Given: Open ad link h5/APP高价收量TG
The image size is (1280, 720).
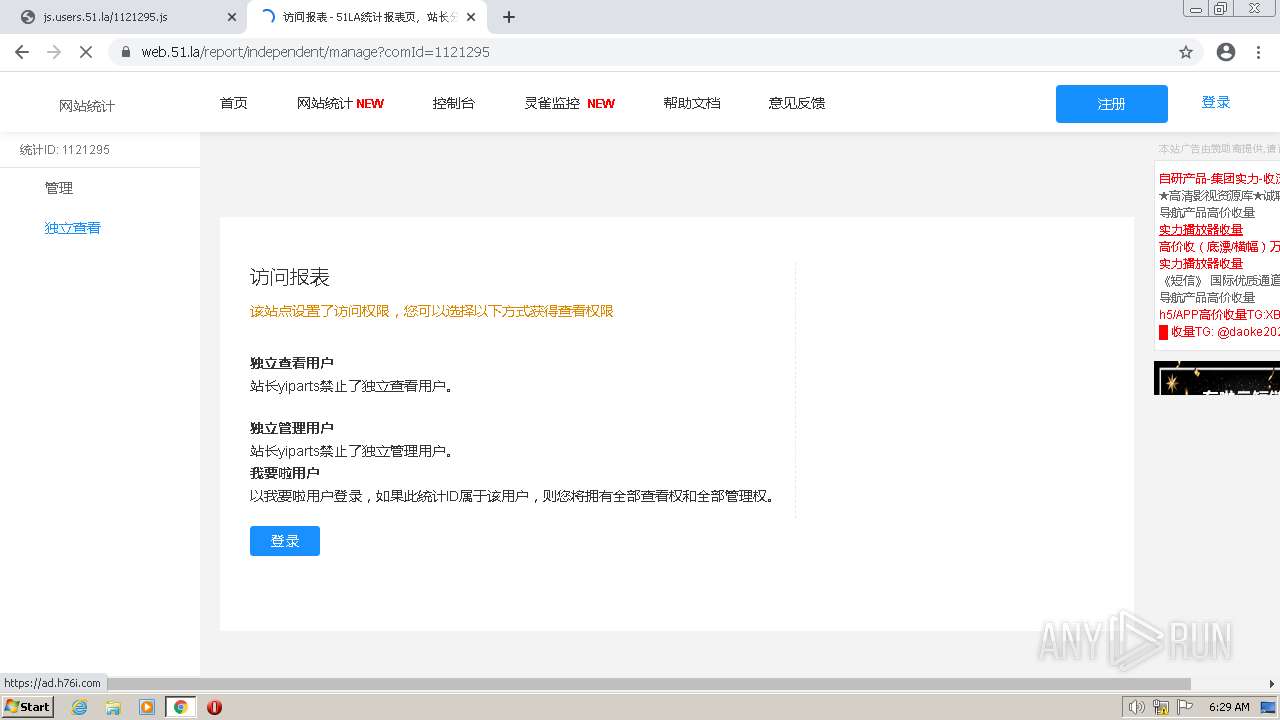Looking at the screenshot, I should 1219,314.
